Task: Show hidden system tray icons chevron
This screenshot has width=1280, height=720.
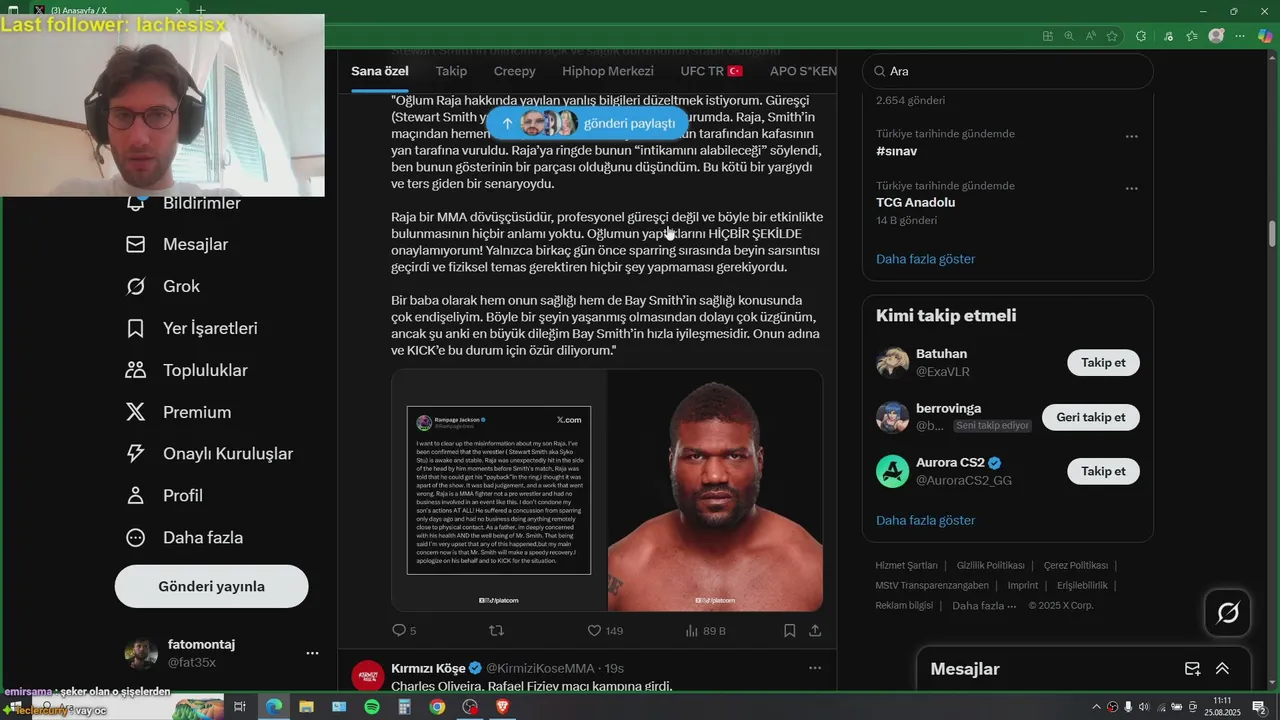Action: pyautogui.click(x=1096, y=707)
